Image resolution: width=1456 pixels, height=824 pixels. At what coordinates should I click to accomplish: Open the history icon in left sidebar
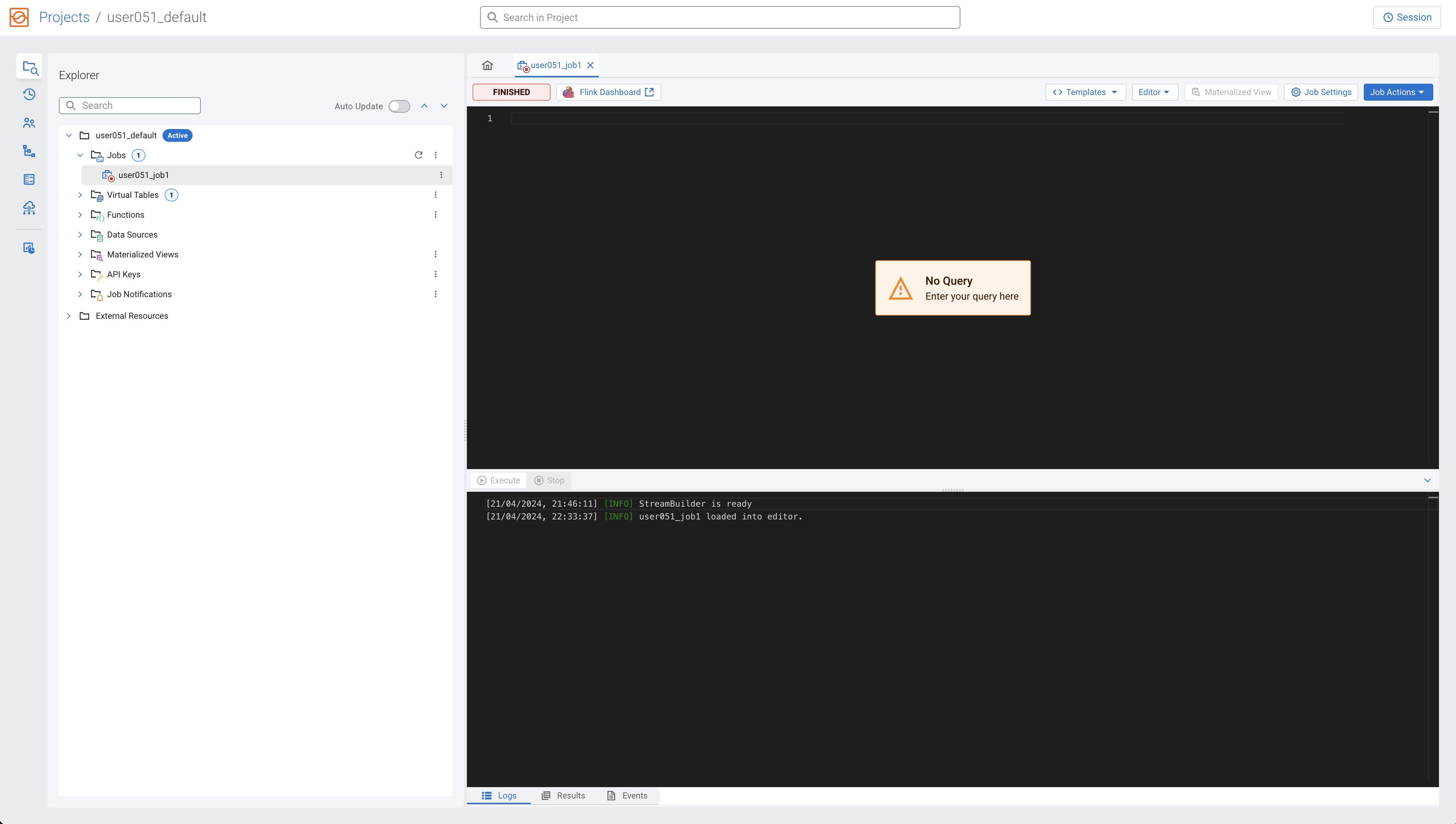click(x=29, y=95)
